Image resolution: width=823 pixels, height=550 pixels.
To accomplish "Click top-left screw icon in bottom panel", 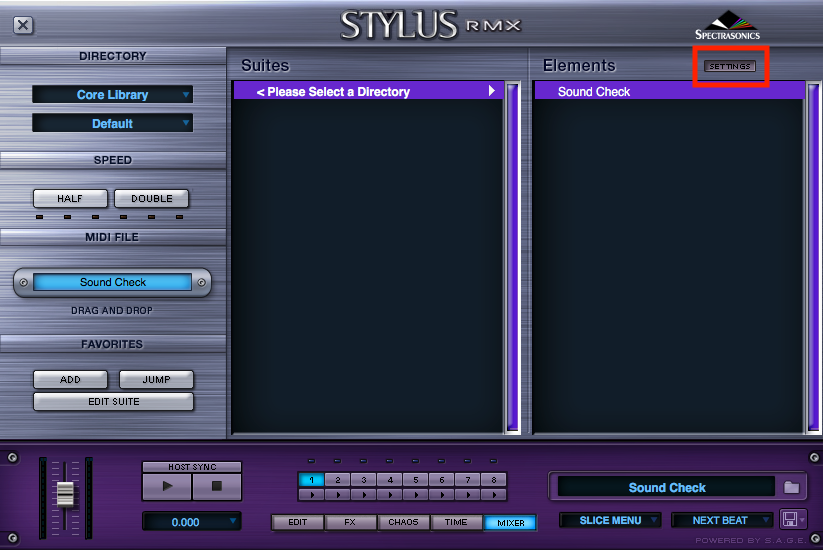I will point(13,458).
